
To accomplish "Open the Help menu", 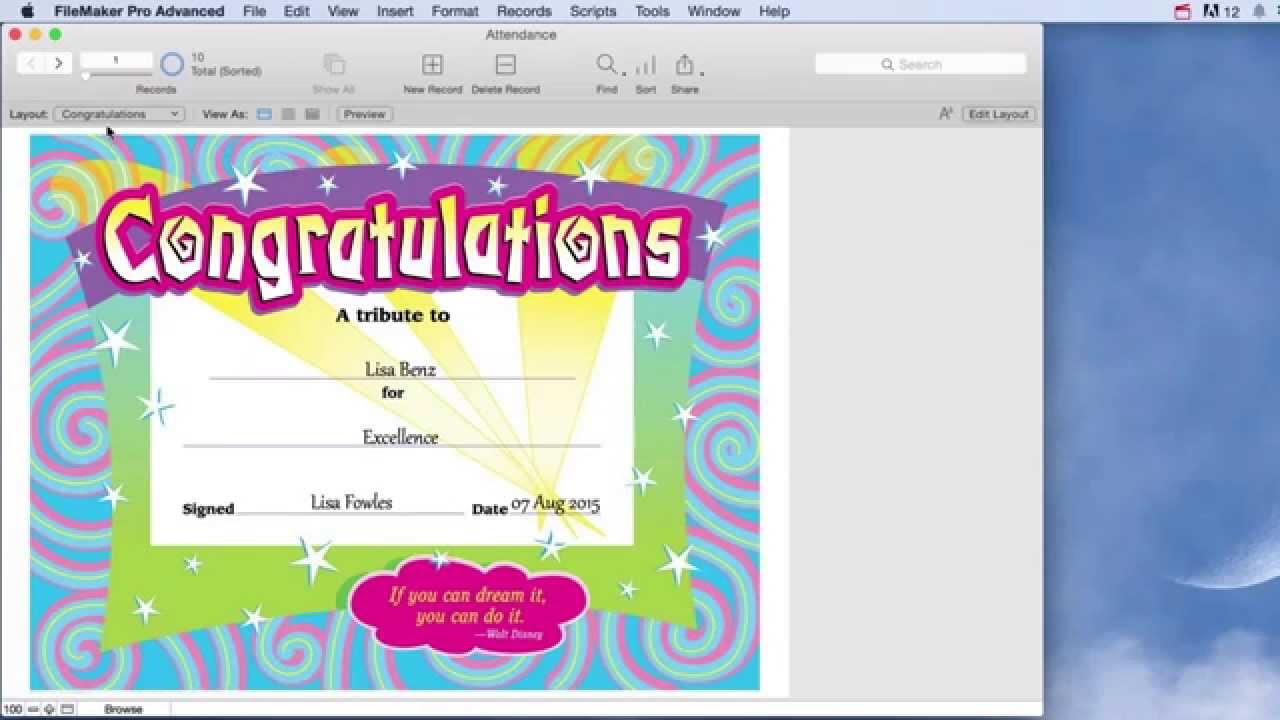I will (x=774, y=11).
